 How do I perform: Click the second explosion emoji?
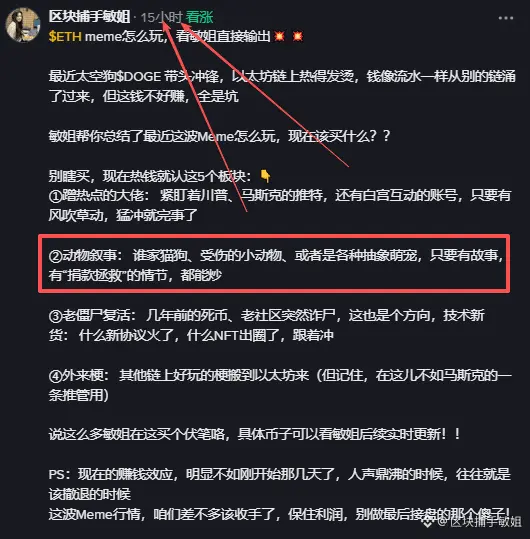tap(298, 36)
